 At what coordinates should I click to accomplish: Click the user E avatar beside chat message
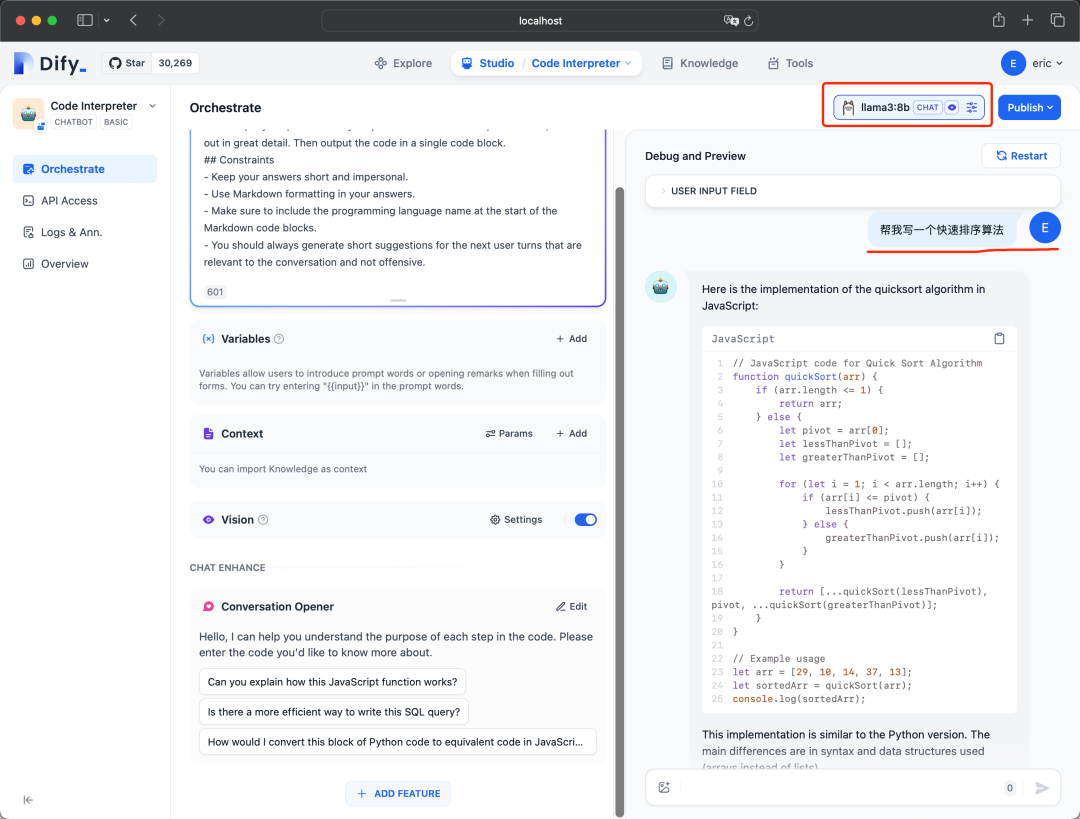(1045, 228)
